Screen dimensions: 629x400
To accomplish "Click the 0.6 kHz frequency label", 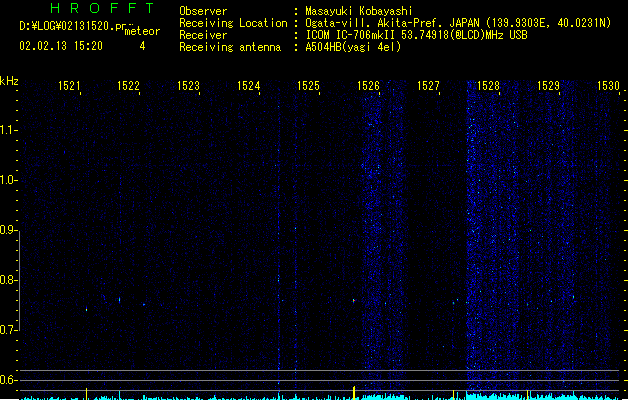I will point(8,380).
